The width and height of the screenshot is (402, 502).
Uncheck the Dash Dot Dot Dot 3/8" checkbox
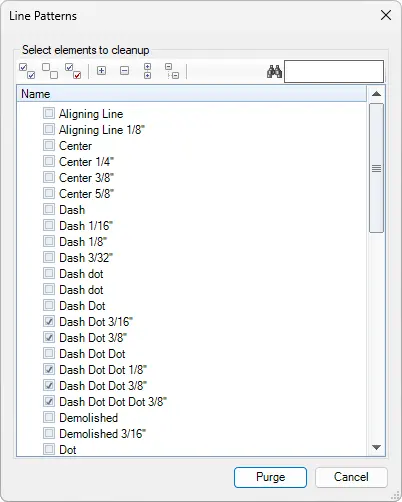[x=49, y=401]
